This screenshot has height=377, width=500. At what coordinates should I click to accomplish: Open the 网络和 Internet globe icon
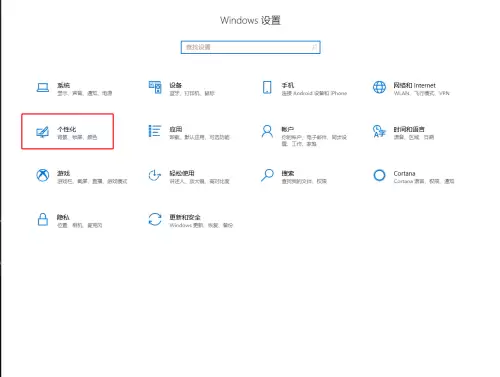pyautogui.click(x=379, y=87)
